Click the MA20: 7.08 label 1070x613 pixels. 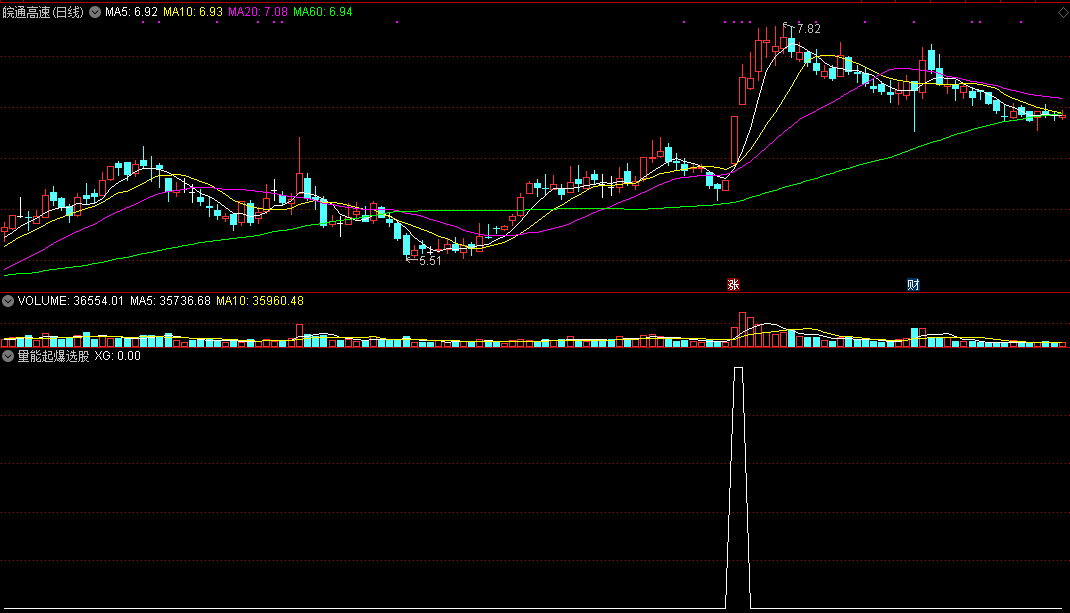[x=258, y=12]
